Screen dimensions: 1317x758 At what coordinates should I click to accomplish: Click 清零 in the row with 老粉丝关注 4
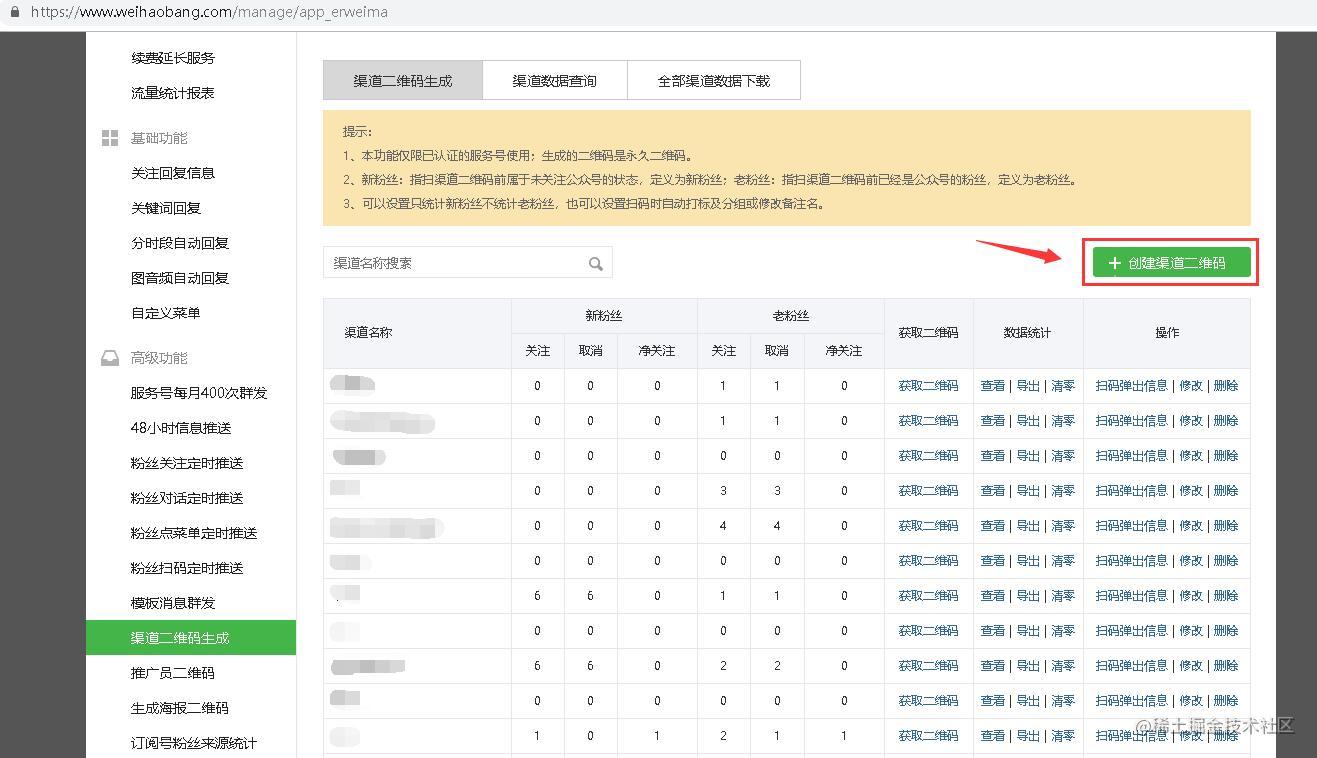pos(1063,526)
